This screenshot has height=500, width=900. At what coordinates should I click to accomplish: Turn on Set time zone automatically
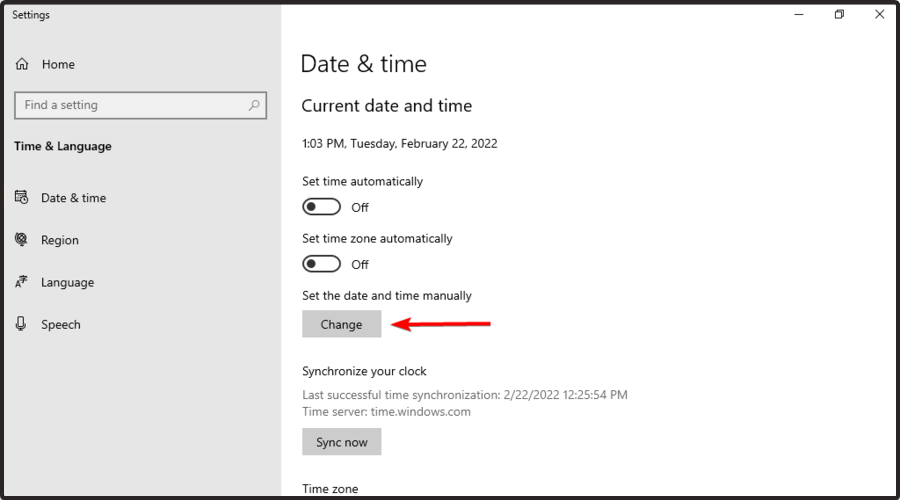(322, 264)
